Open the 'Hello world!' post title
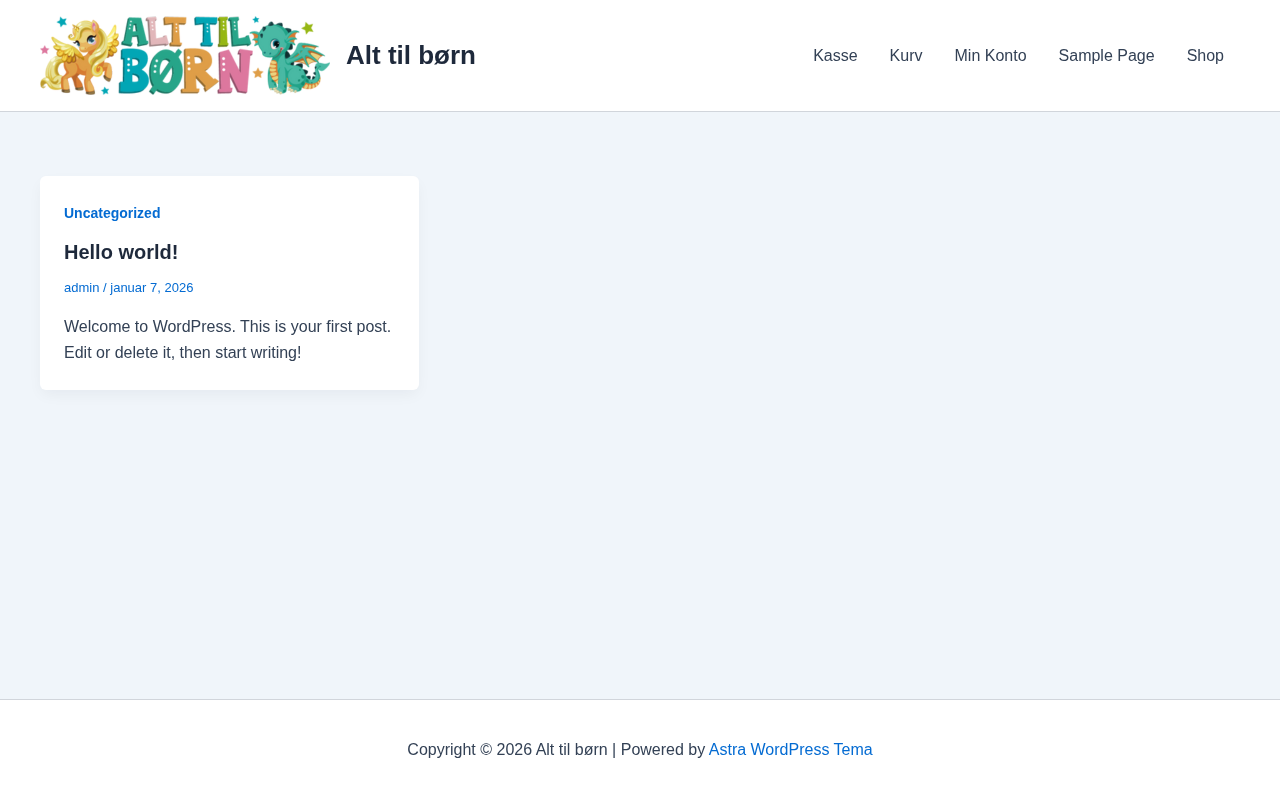1280x800 pixels. [x=121, y=252]
